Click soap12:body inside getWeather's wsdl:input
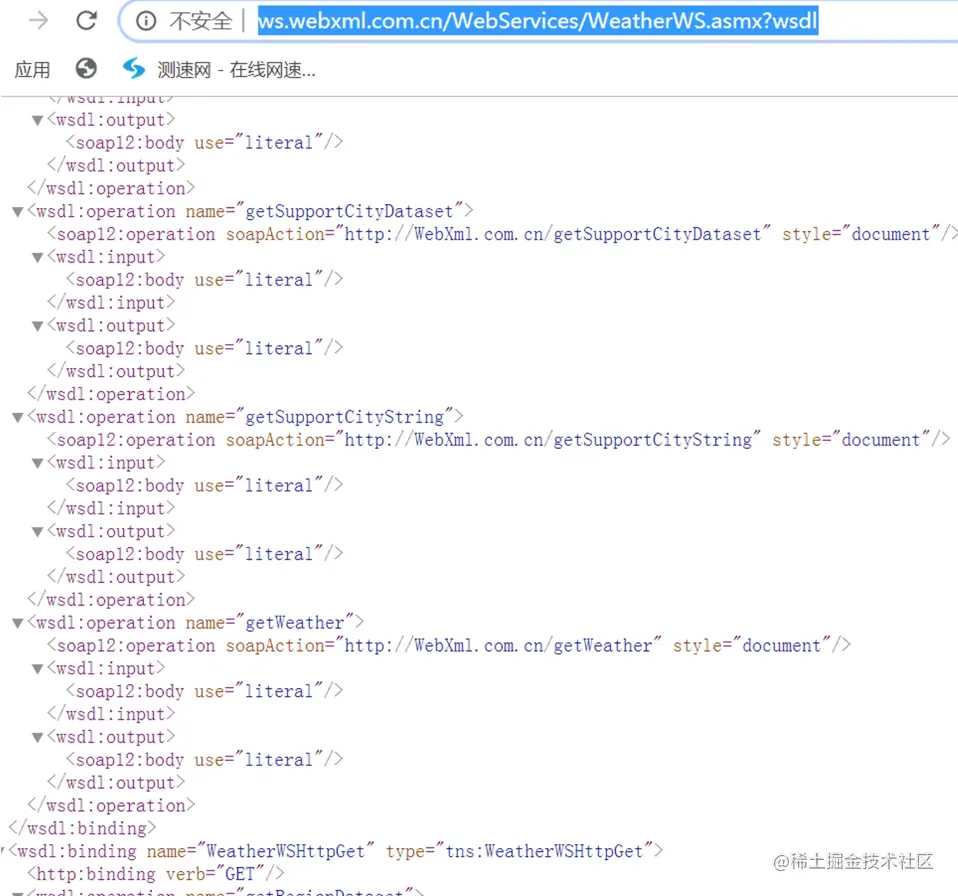 205,691
